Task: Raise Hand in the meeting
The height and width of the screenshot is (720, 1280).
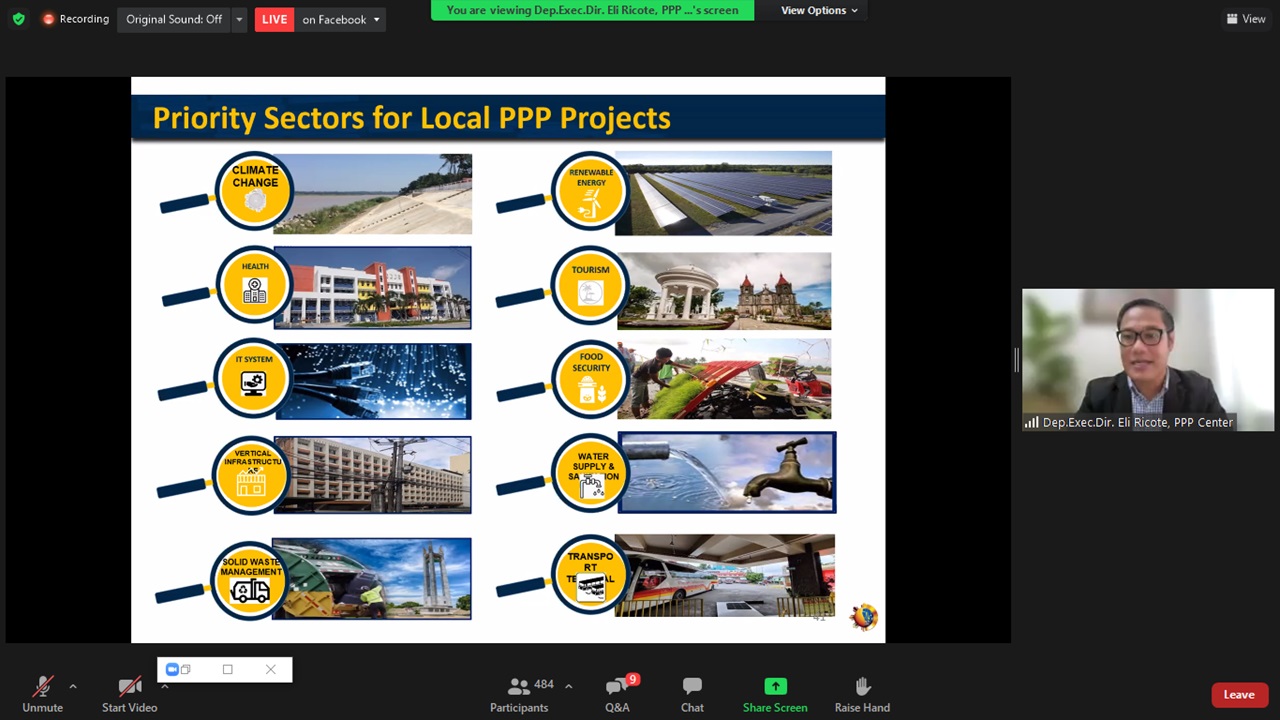Action: point(862,694)
